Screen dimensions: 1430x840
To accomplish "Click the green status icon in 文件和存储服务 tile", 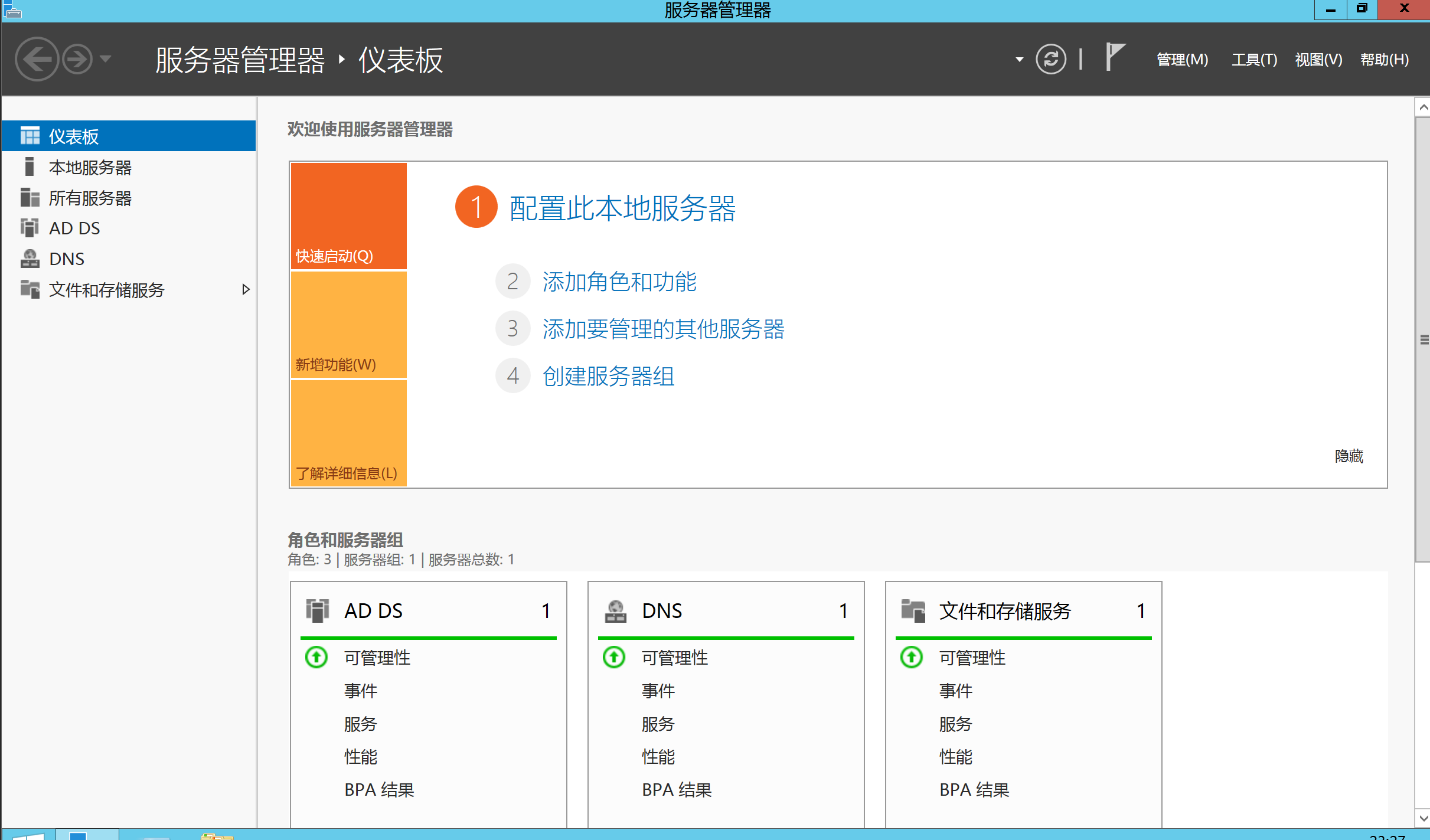I will point(912,657).
